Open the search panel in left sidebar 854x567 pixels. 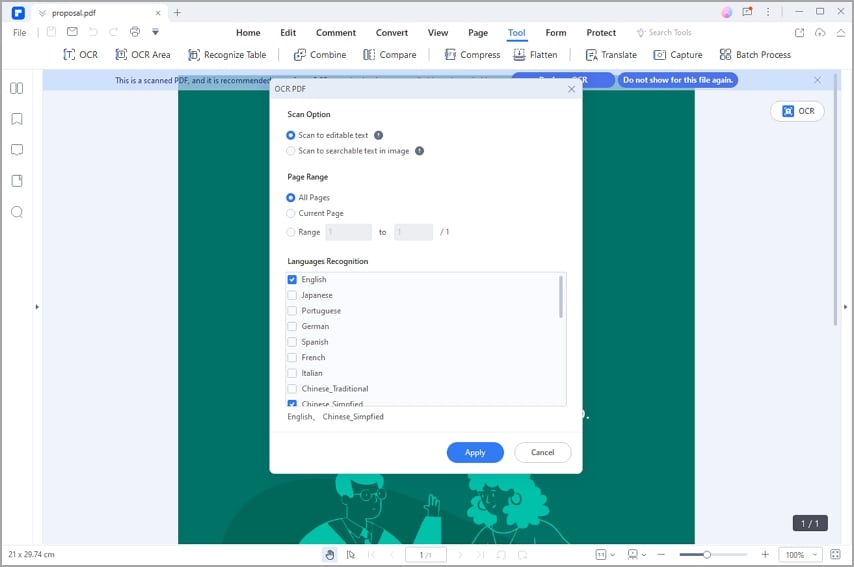[x=17, y=212]
